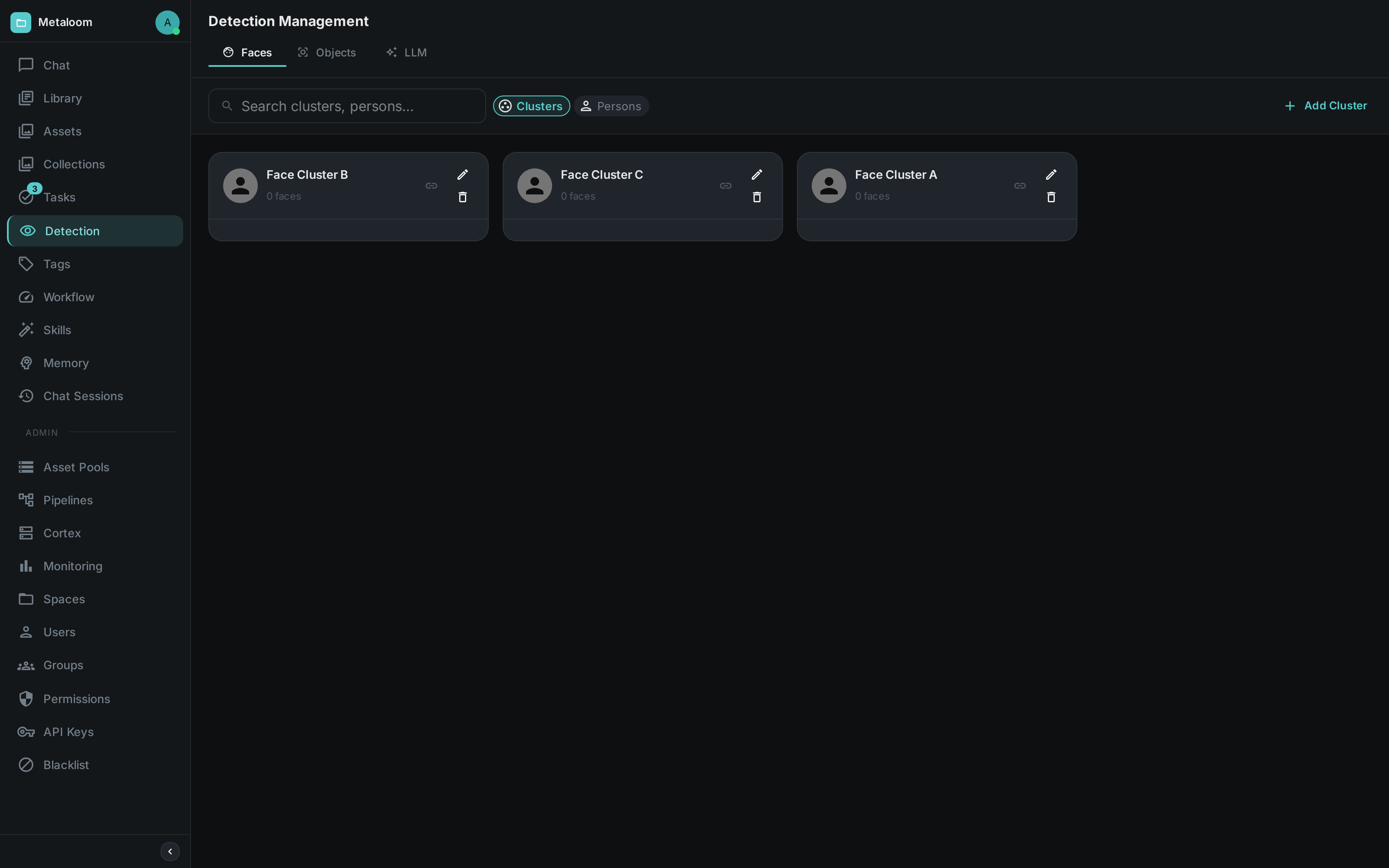Open Blacklist admin page
The height and width of the screenshot is (868, 1389).
[x=95, y=765]
